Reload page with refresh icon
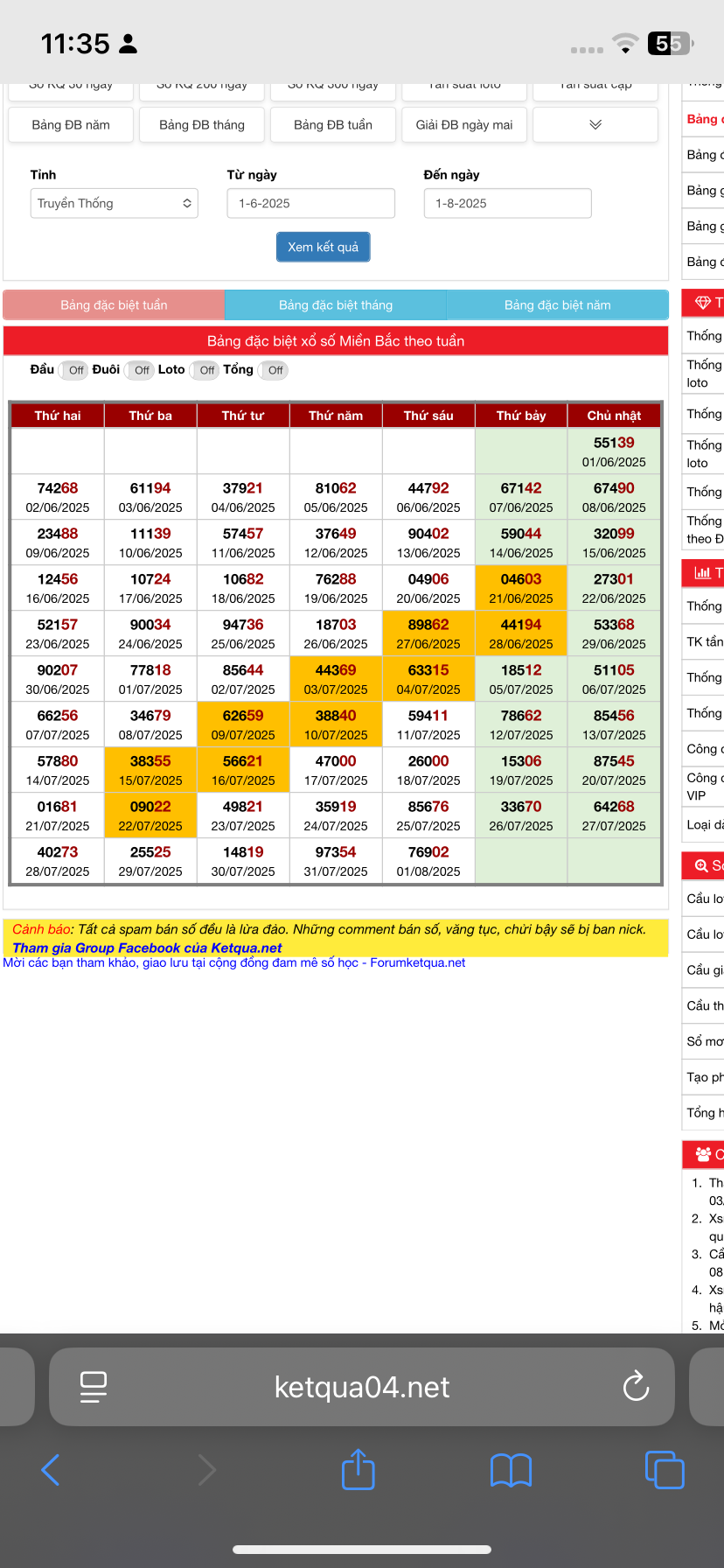The width and height of the screenshot is (724, 1568). click(x=635, y=1386)
